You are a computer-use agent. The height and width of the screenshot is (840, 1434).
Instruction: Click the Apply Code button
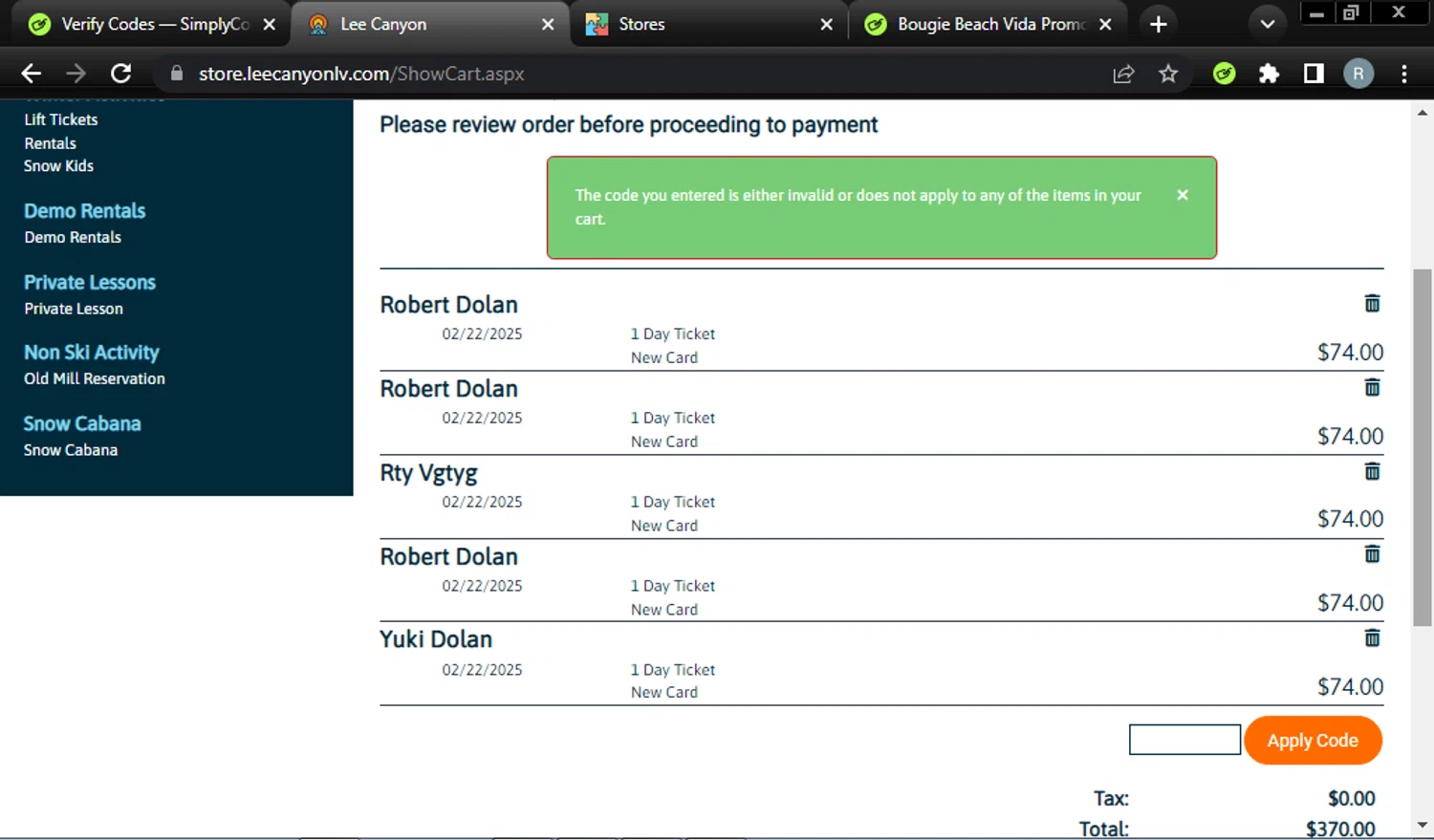(x=1313, y=741)
